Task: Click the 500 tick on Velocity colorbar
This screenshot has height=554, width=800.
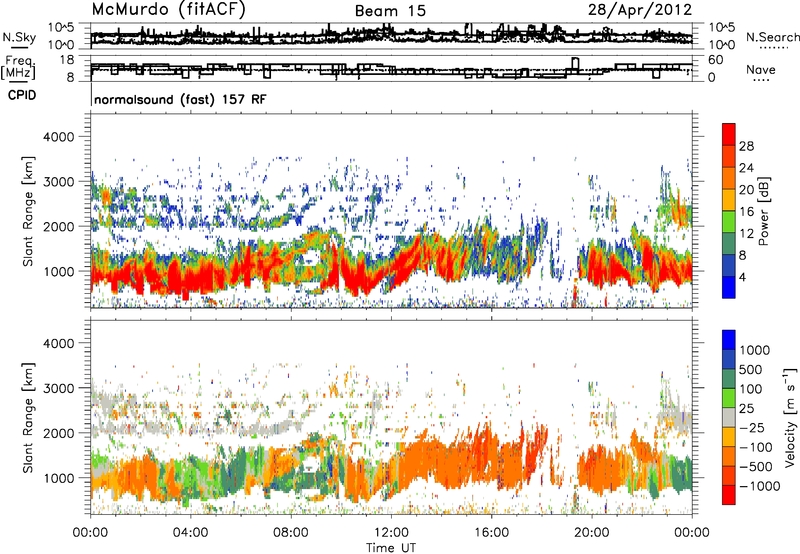Action: point(751,369)
